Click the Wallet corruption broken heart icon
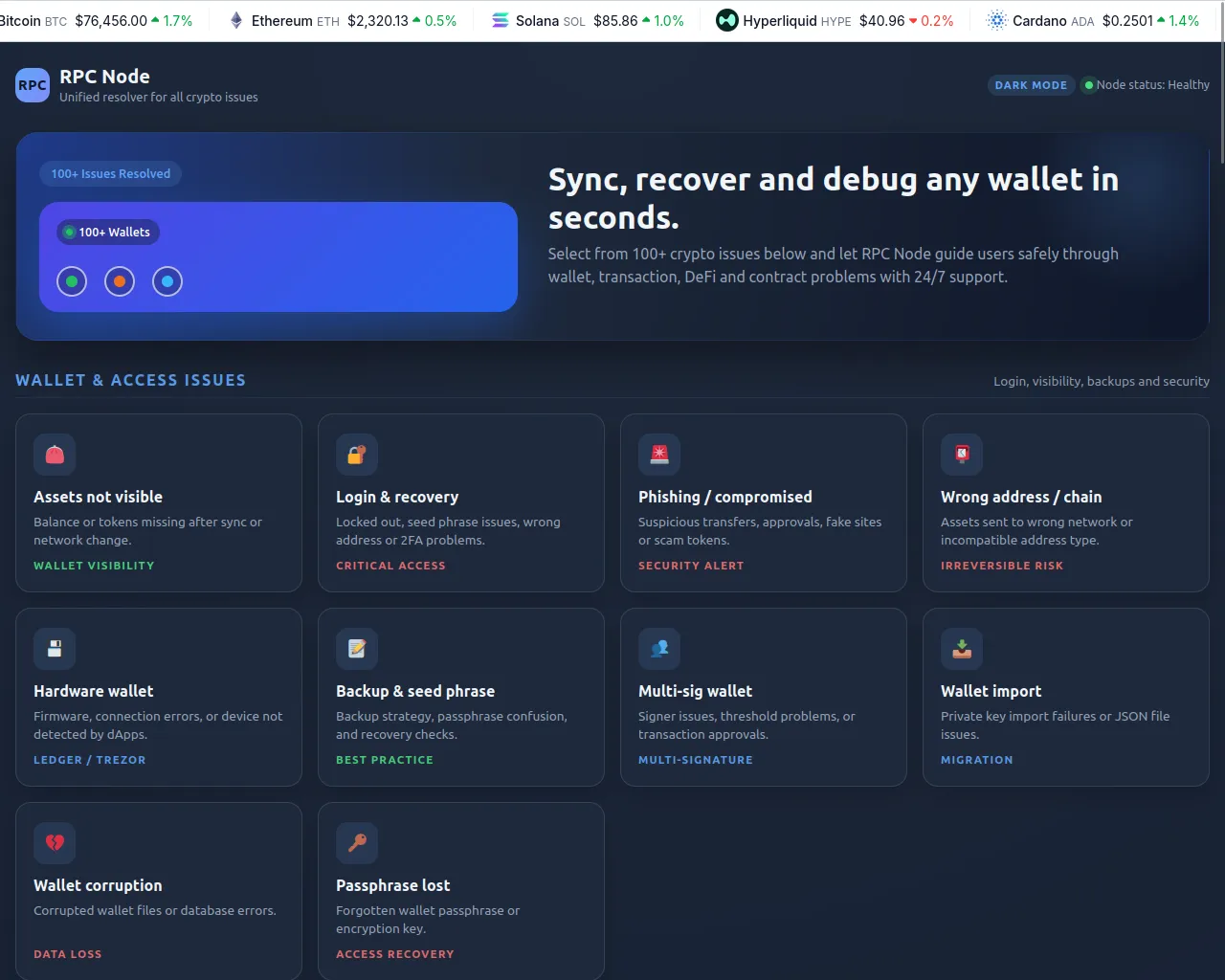Image resolution: width=1225 pixels, height=980 pixels. click(x=55, y=843)
